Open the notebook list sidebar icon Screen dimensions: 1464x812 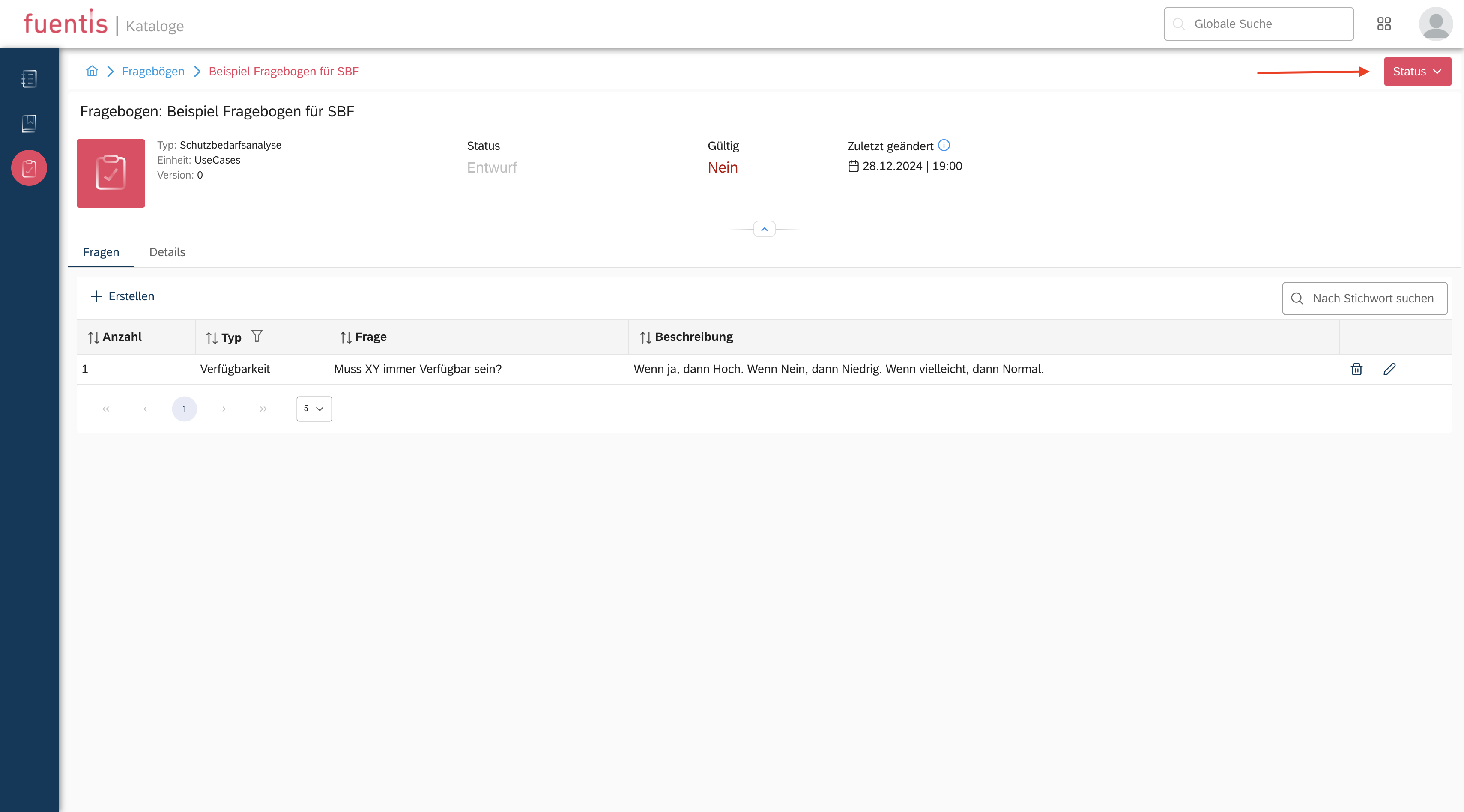coord(29,78)
